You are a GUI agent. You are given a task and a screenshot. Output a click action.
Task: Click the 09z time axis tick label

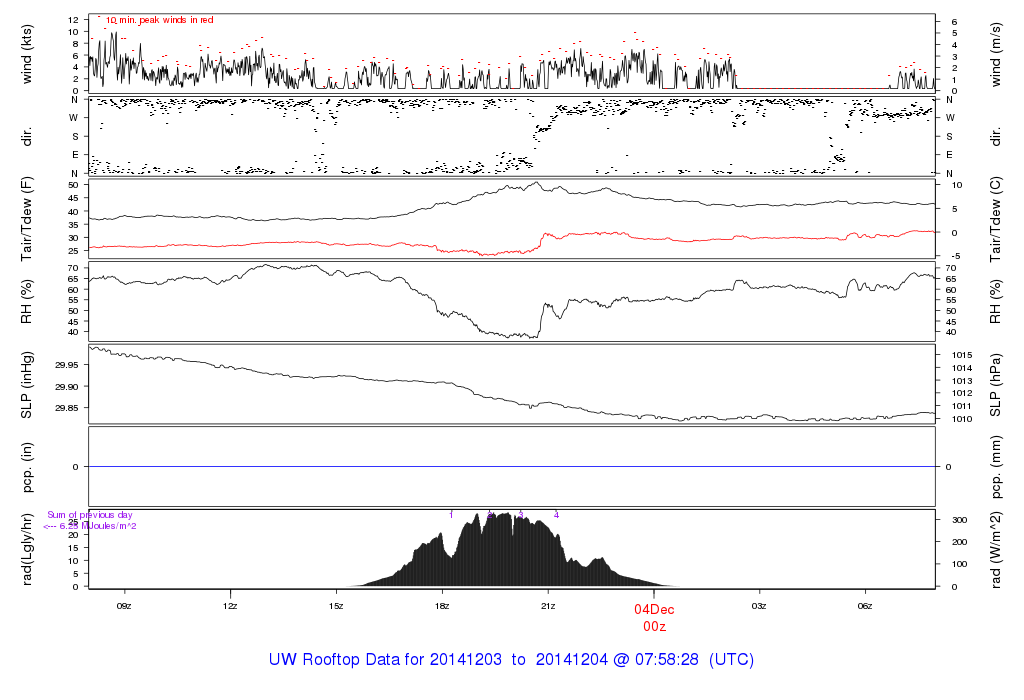pos(124,605)
